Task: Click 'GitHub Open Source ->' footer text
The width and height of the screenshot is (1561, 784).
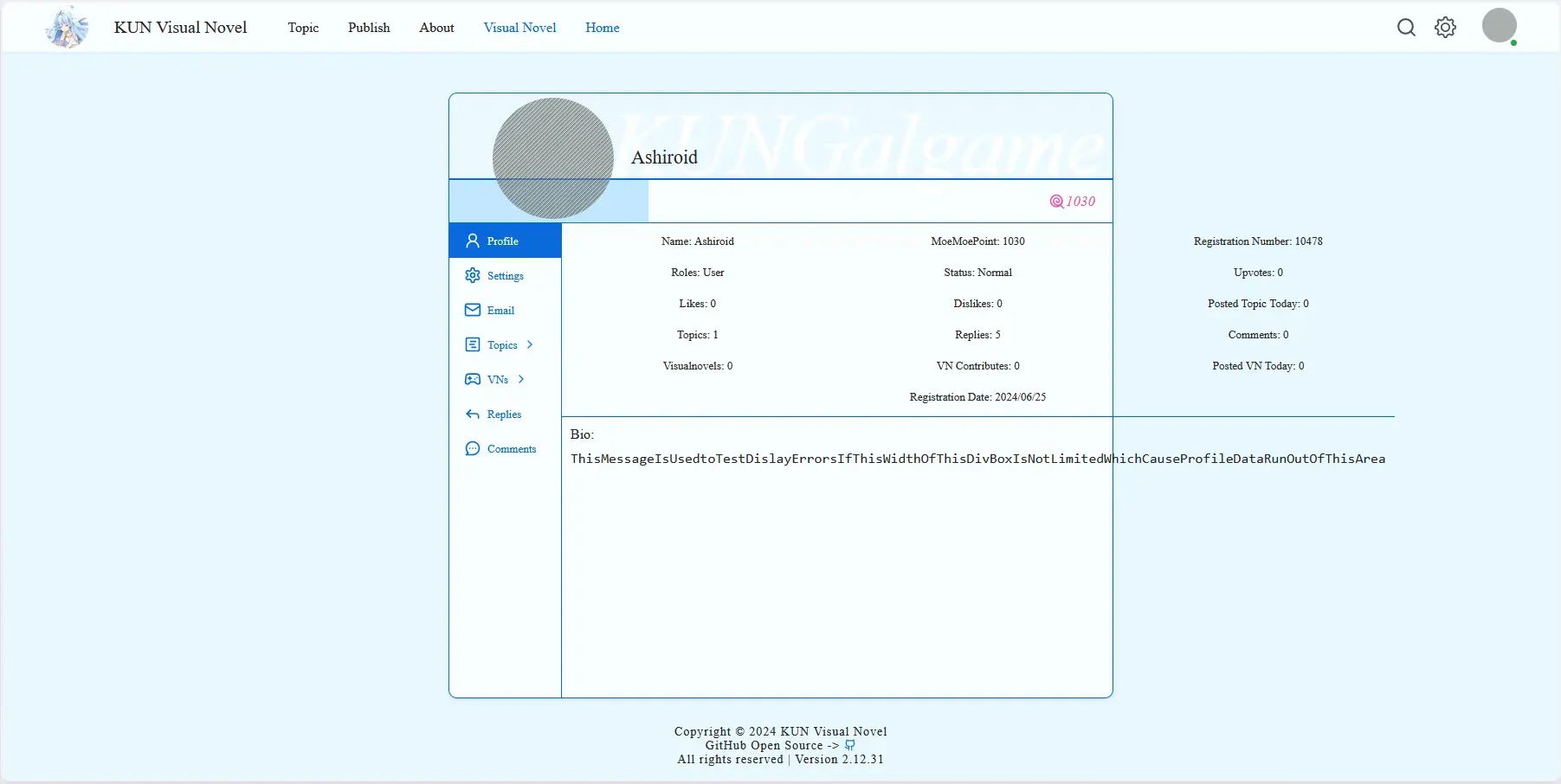Action: pos(772,745)
